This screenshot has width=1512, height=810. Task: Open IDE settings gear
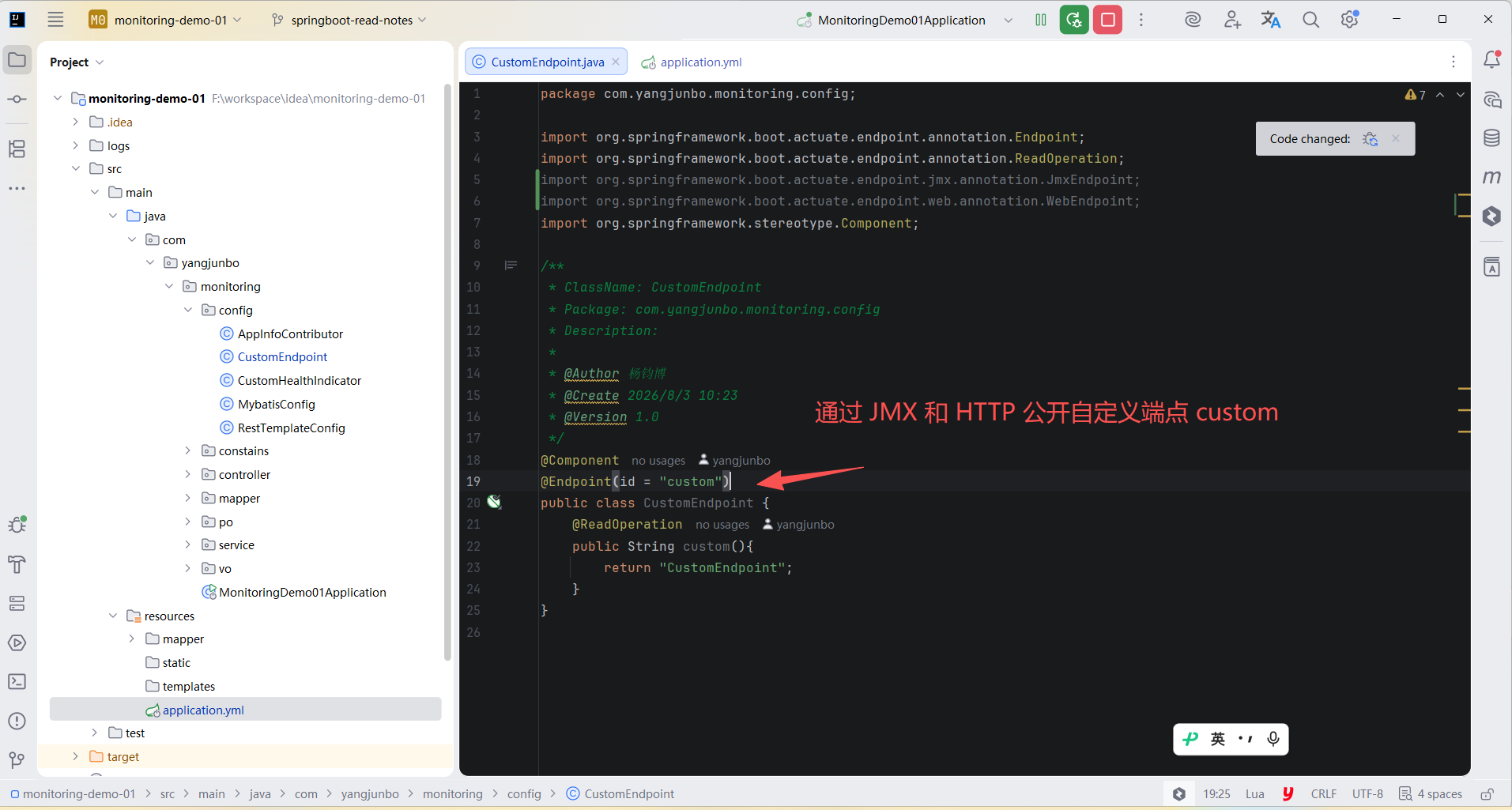click(x=1350, y=20)
